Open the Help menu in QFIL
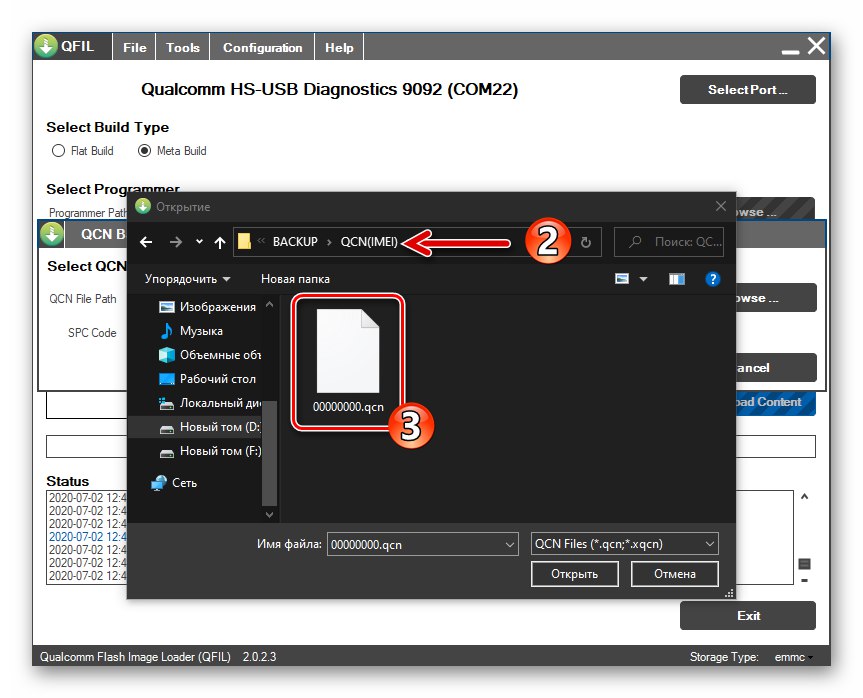The height and width of the screenshot is (698, 863). [339, 48]
